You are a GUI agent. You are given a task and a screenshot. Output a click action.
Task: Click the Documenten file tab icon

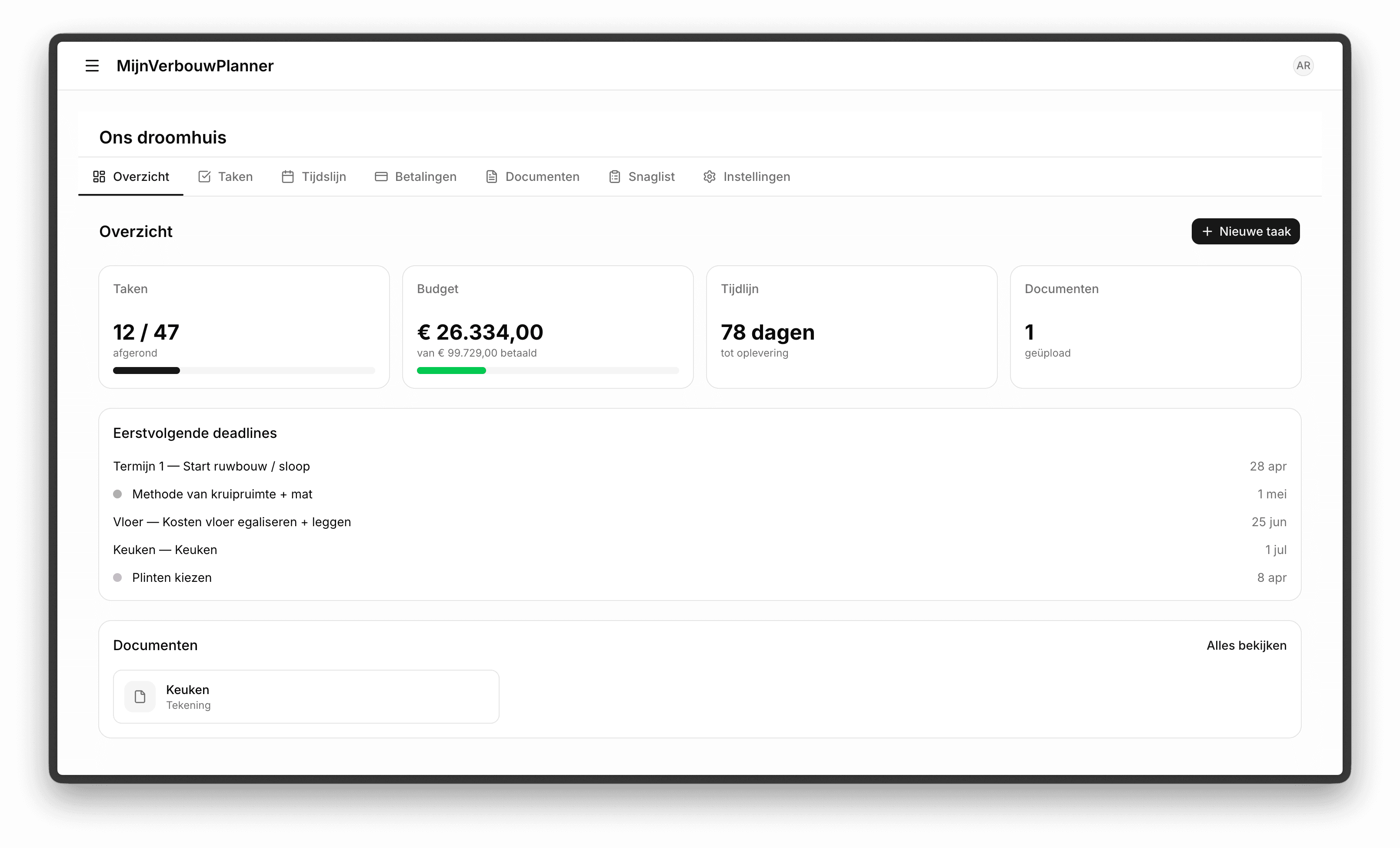(491, 177)
